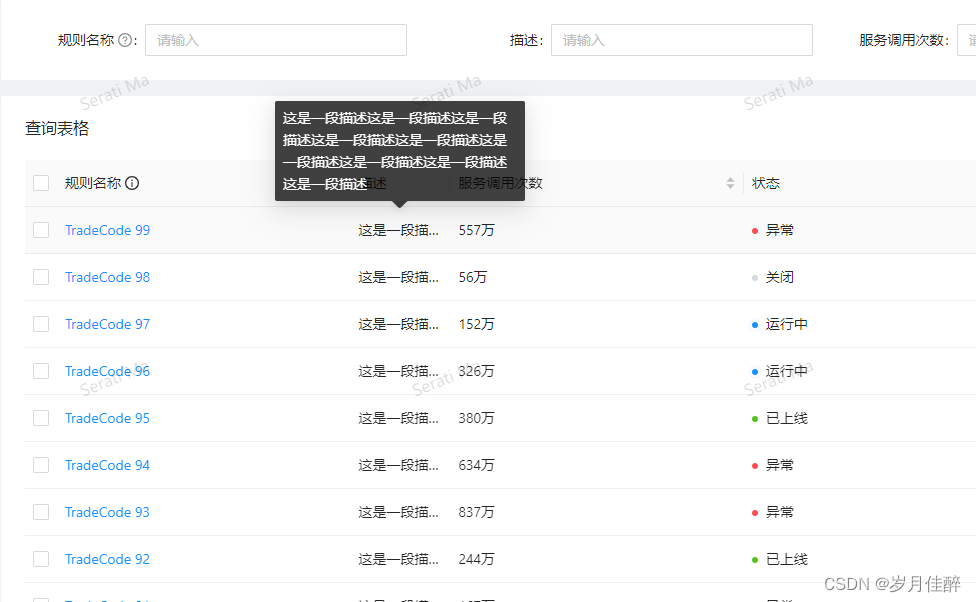This screenshot has width=976, height=602.
Task: Click truncated description in TradeCode 95 row
Action: [398, 418]
